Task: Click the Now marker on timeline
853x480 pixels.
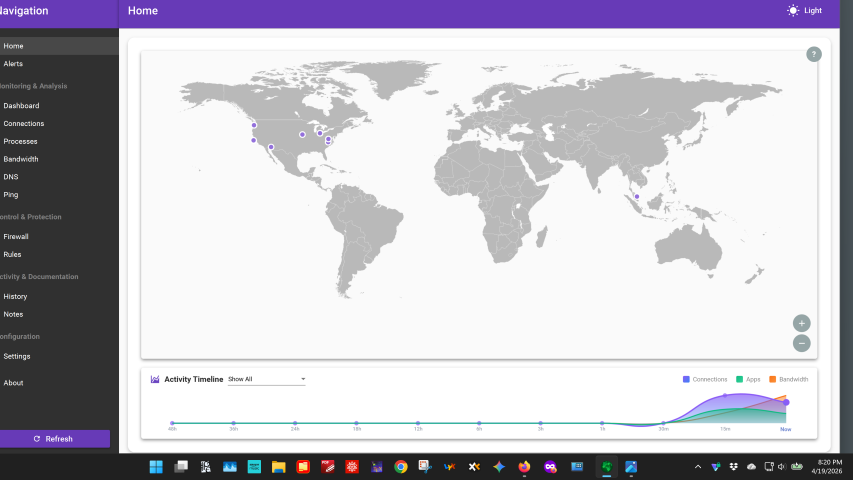Action: tap(785, 429)
